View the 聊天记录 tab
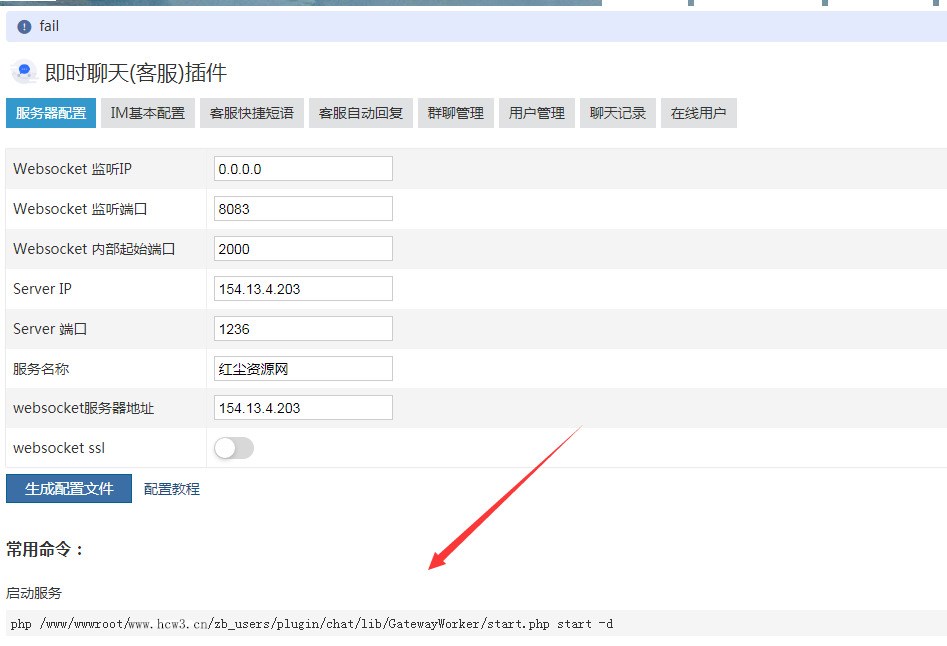The width and height of the screenshot is (947, 646). tap(618, 113)
